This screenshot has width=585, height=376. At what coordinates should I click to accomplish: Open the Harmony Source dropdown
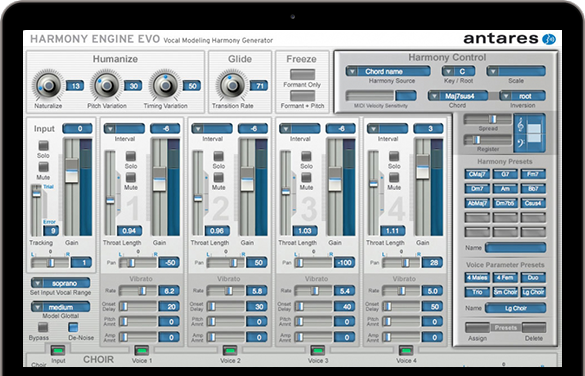tap(388, 71)
